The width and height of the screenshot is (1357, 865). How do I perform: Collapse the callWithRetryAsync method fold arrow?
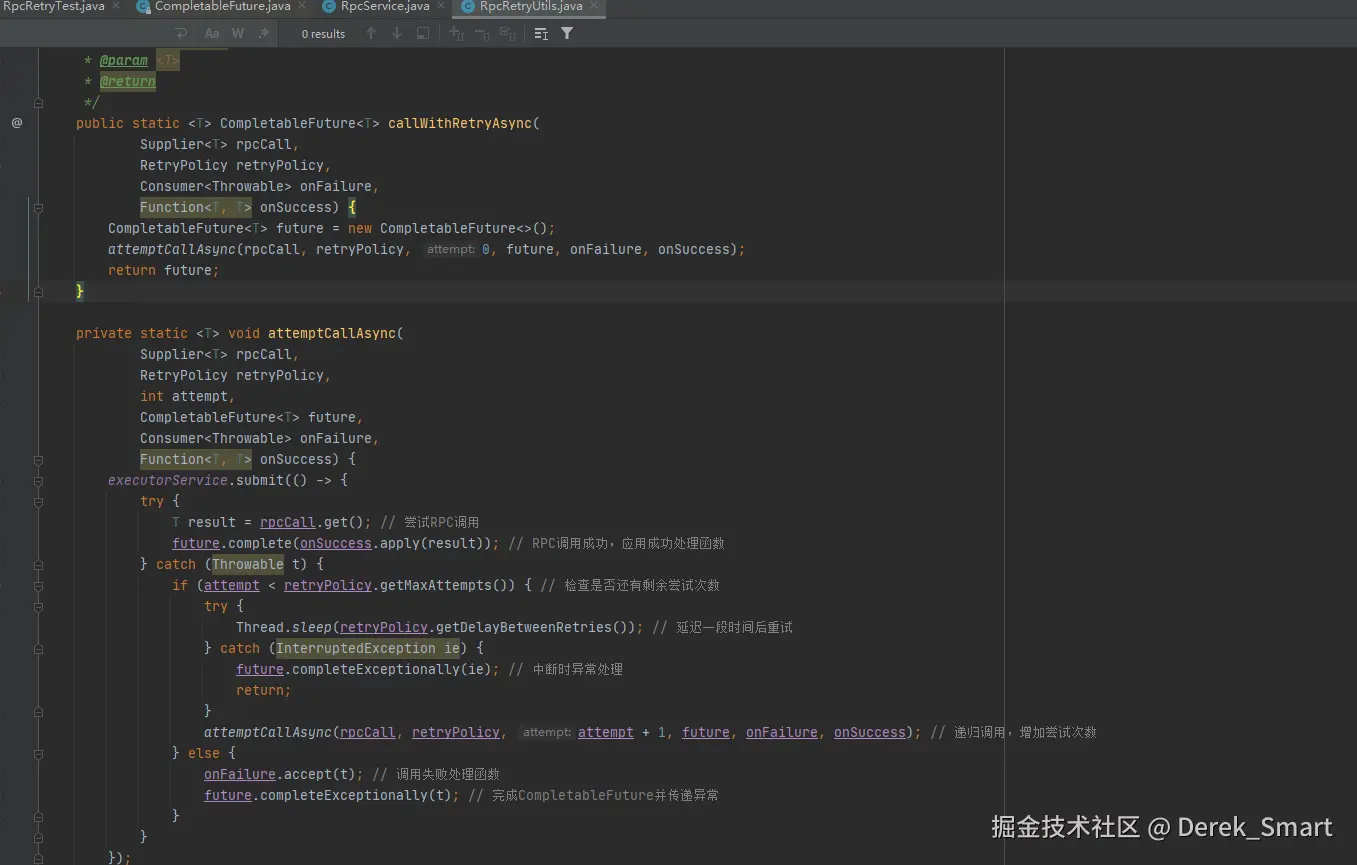pos(38,208)
